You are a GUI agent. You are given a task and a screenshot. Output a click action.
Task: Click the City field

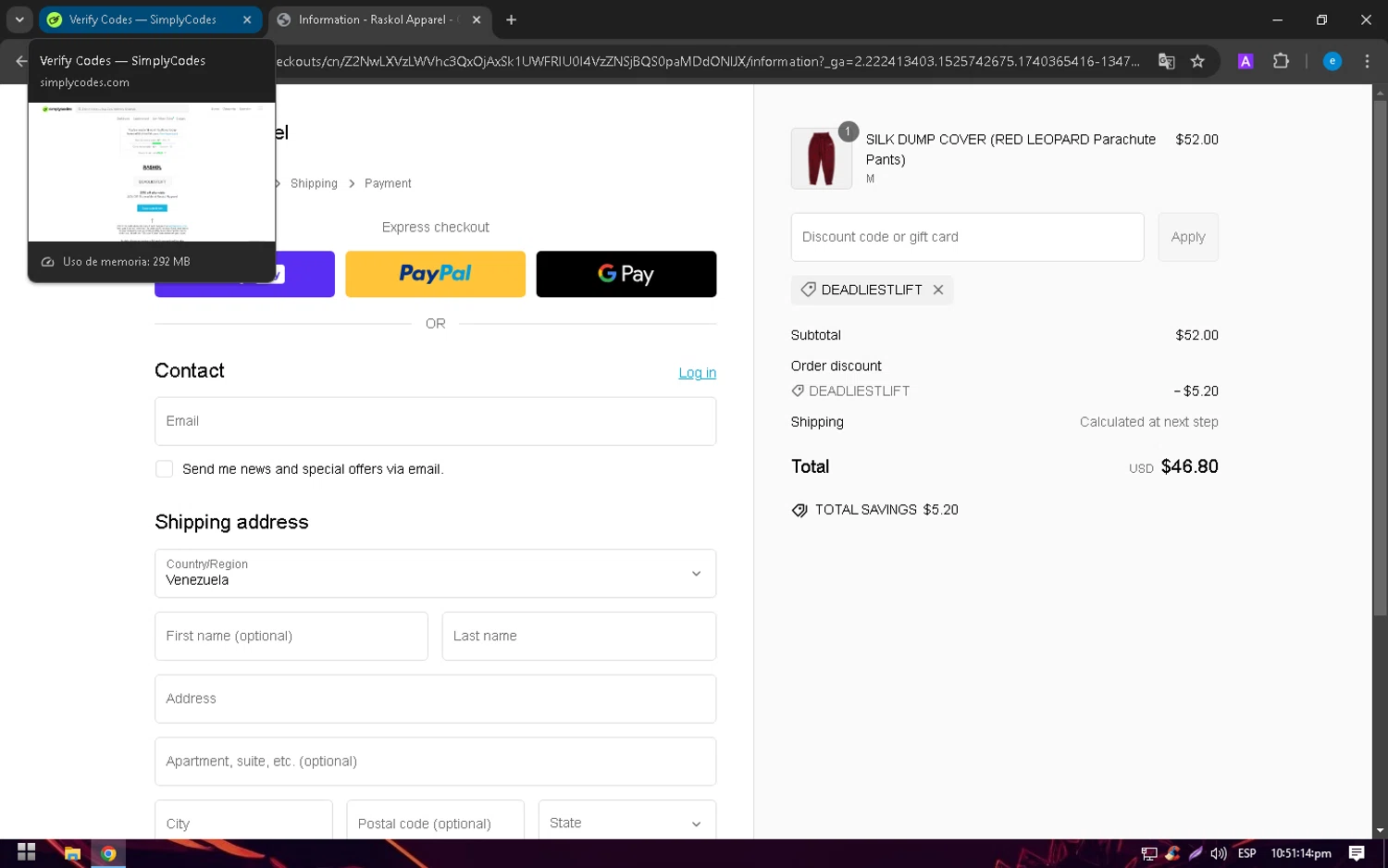243,822
